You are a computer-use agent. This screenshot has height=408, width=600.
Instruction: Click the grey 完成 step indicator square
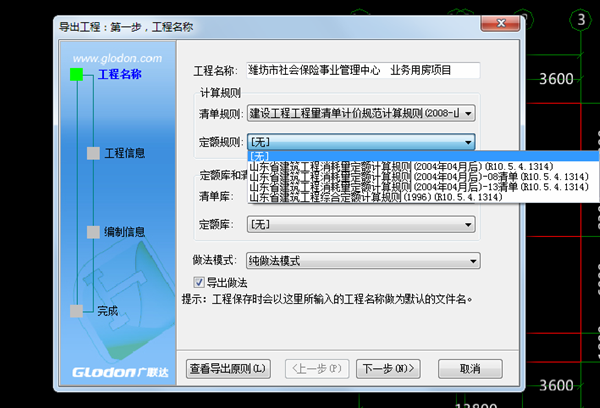pos(77,311)
